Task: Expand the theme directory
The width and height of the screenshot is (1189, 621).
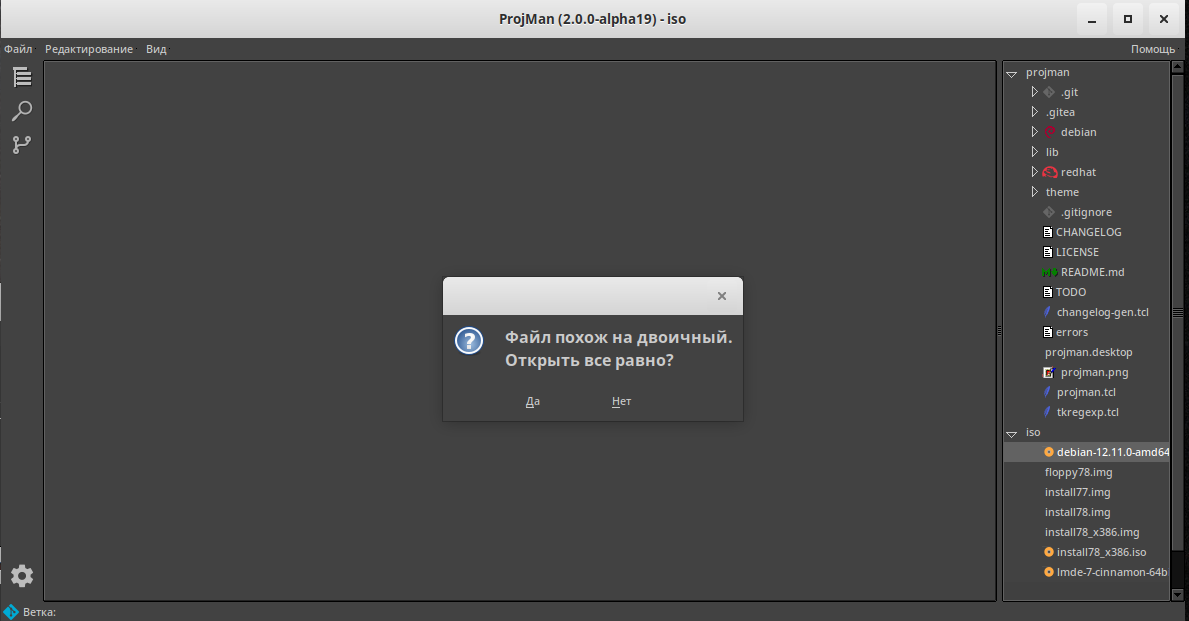Action: 1035,191
